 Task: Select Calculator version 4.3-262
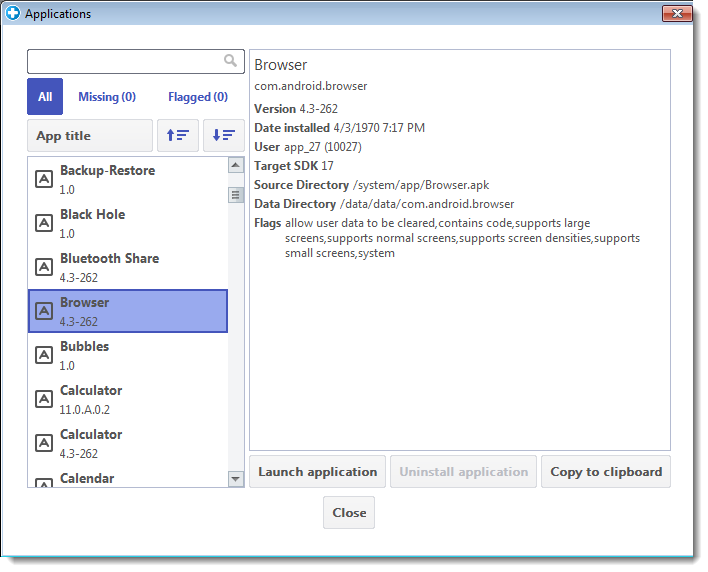point(128,443)
